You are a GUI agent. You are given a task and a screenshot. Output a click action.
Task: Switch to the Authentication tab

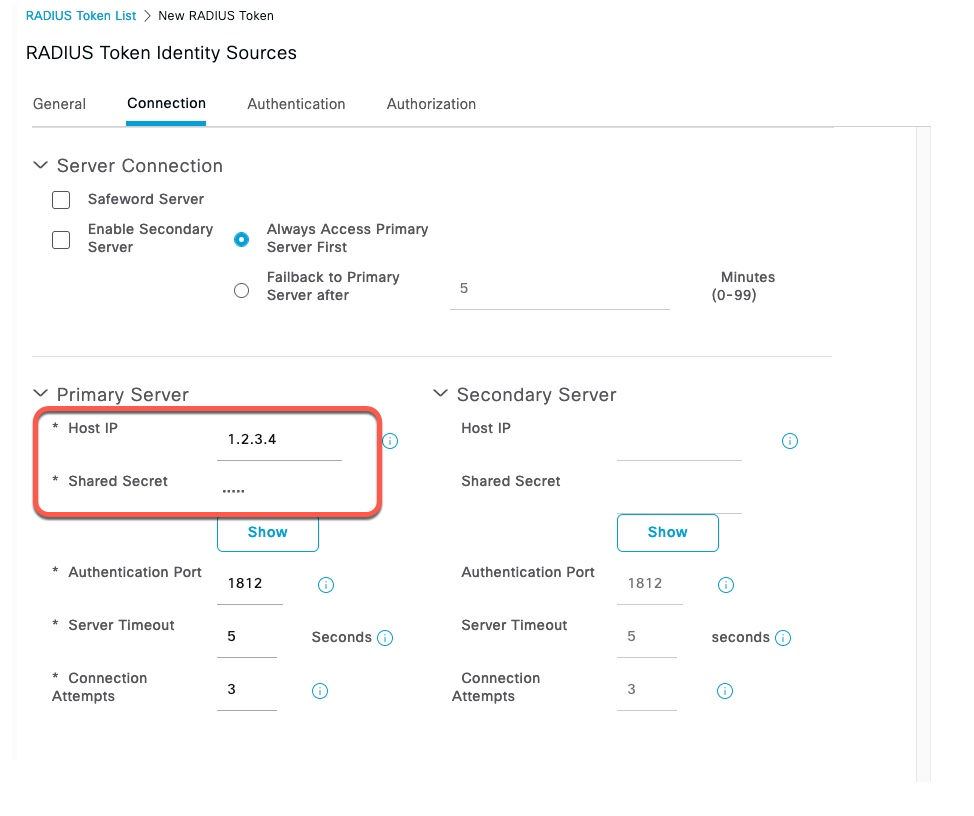coord(296,104)
